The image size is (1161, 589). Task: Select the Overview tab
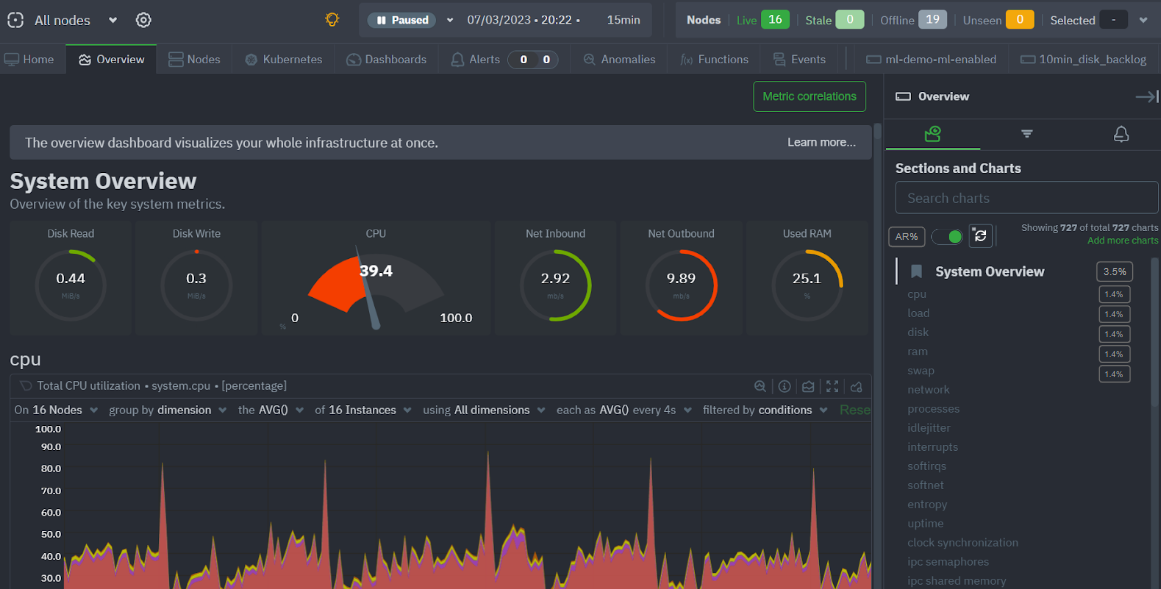coord(111,59)
